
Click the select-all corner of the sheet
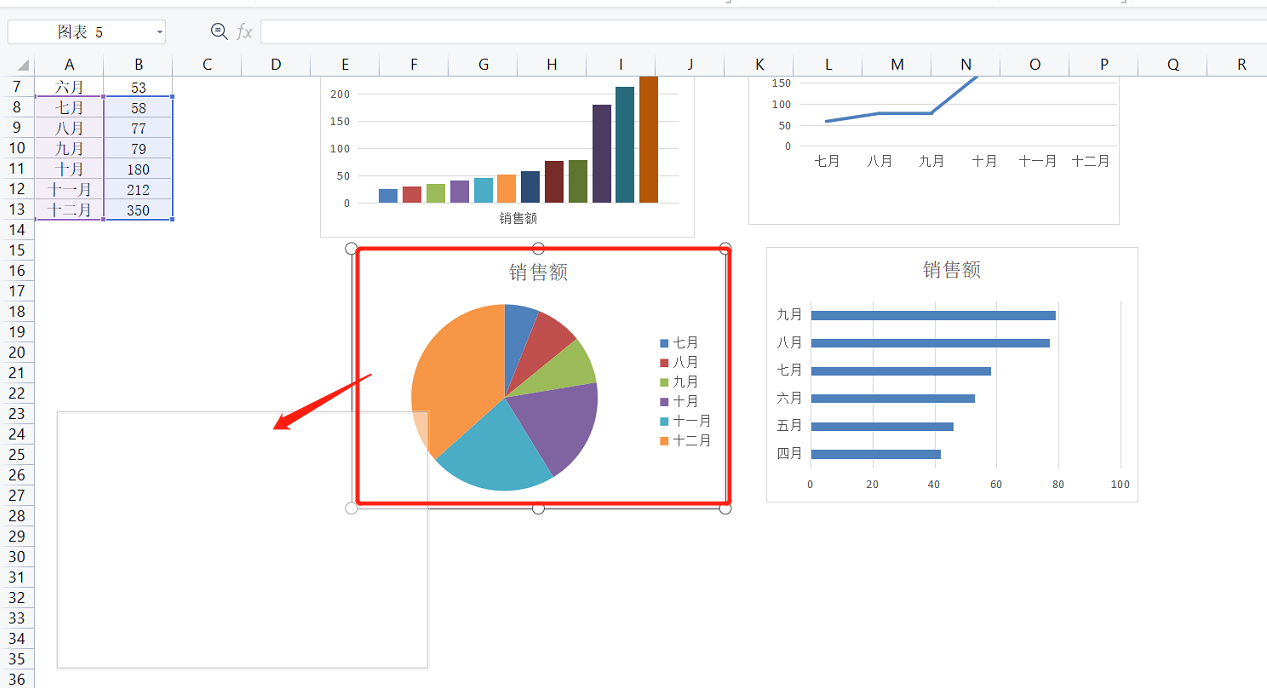[x=23, y=65]
